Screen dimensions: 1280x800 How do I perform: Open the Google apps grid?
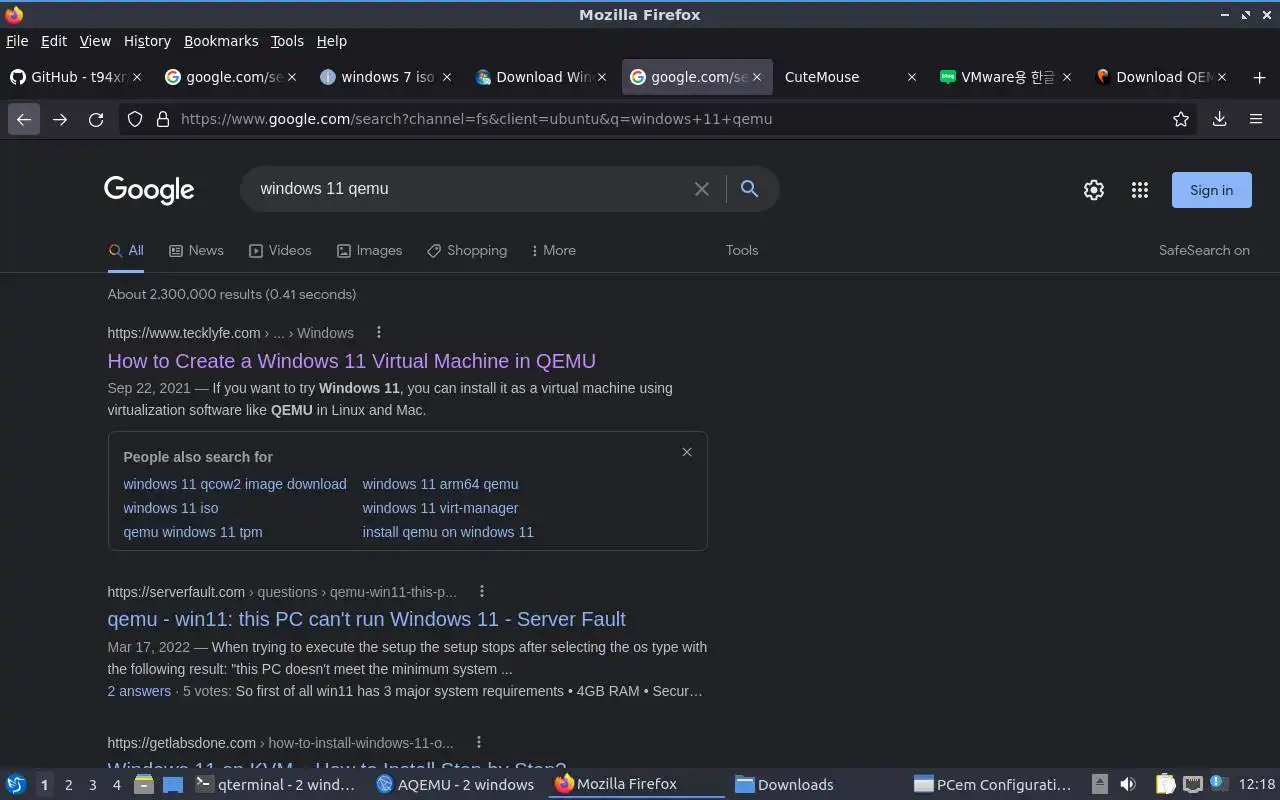point(1140,190)
